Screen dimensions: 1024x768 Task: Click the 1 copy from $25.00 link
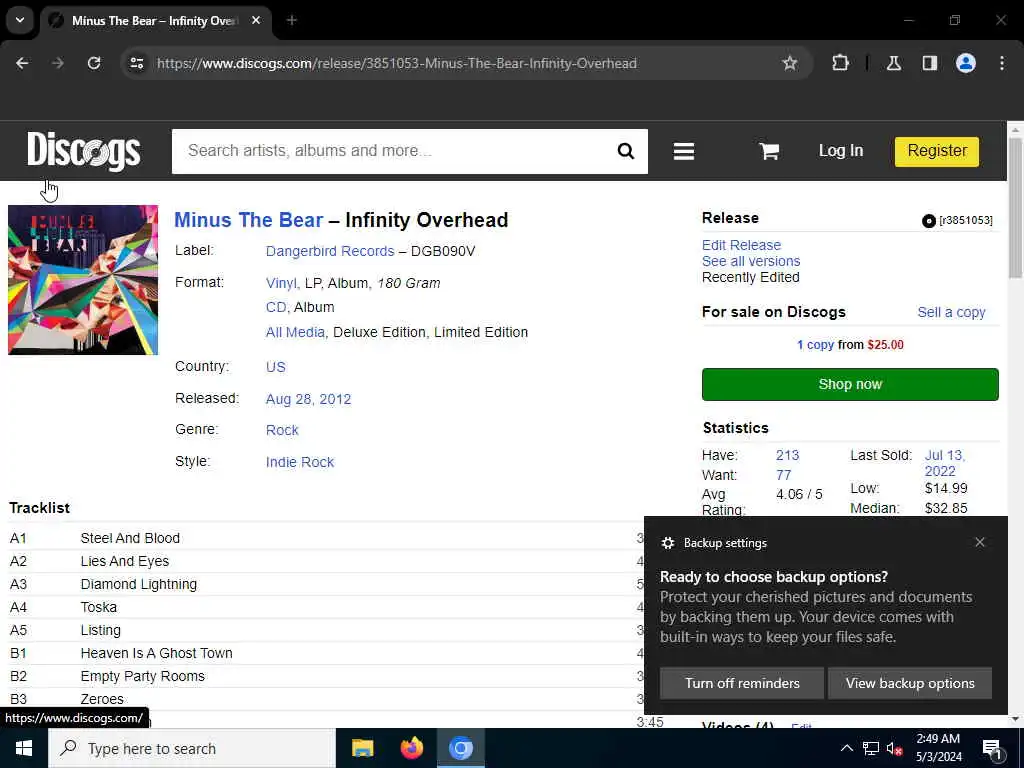pyautogui.click(x=850, y=345)
